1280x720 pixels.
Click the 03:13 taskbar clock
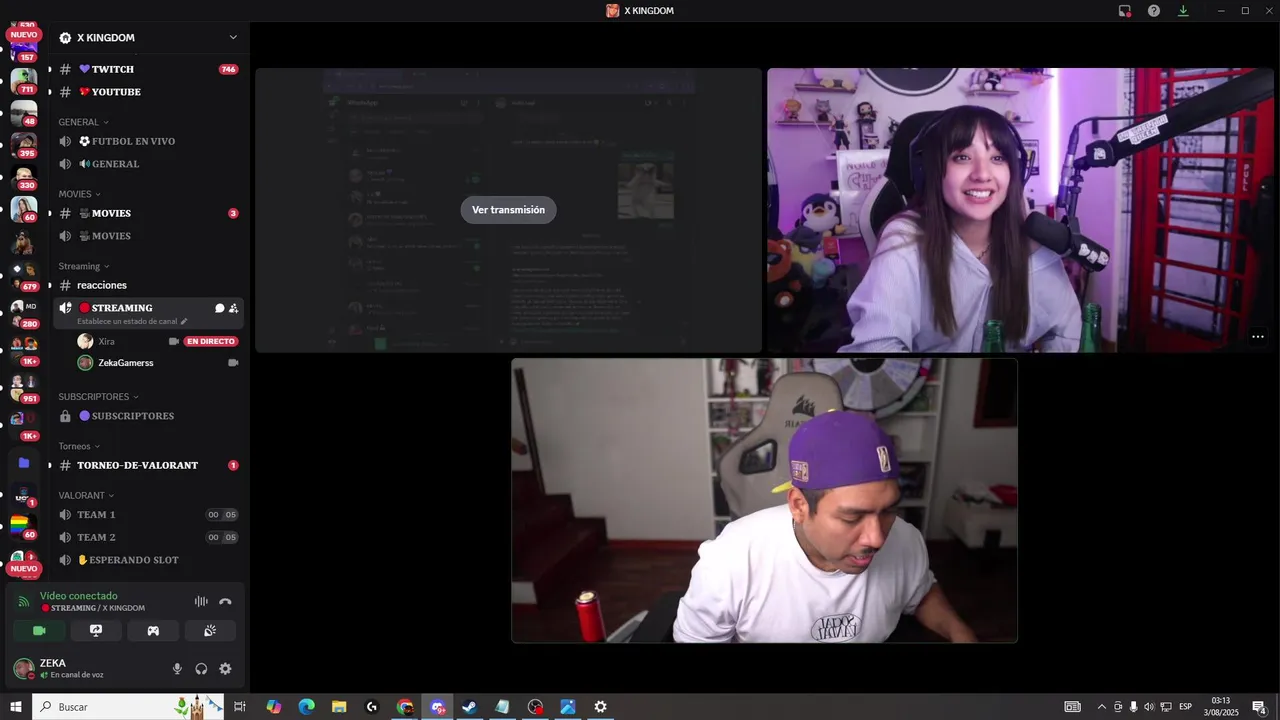(1221, 707)
